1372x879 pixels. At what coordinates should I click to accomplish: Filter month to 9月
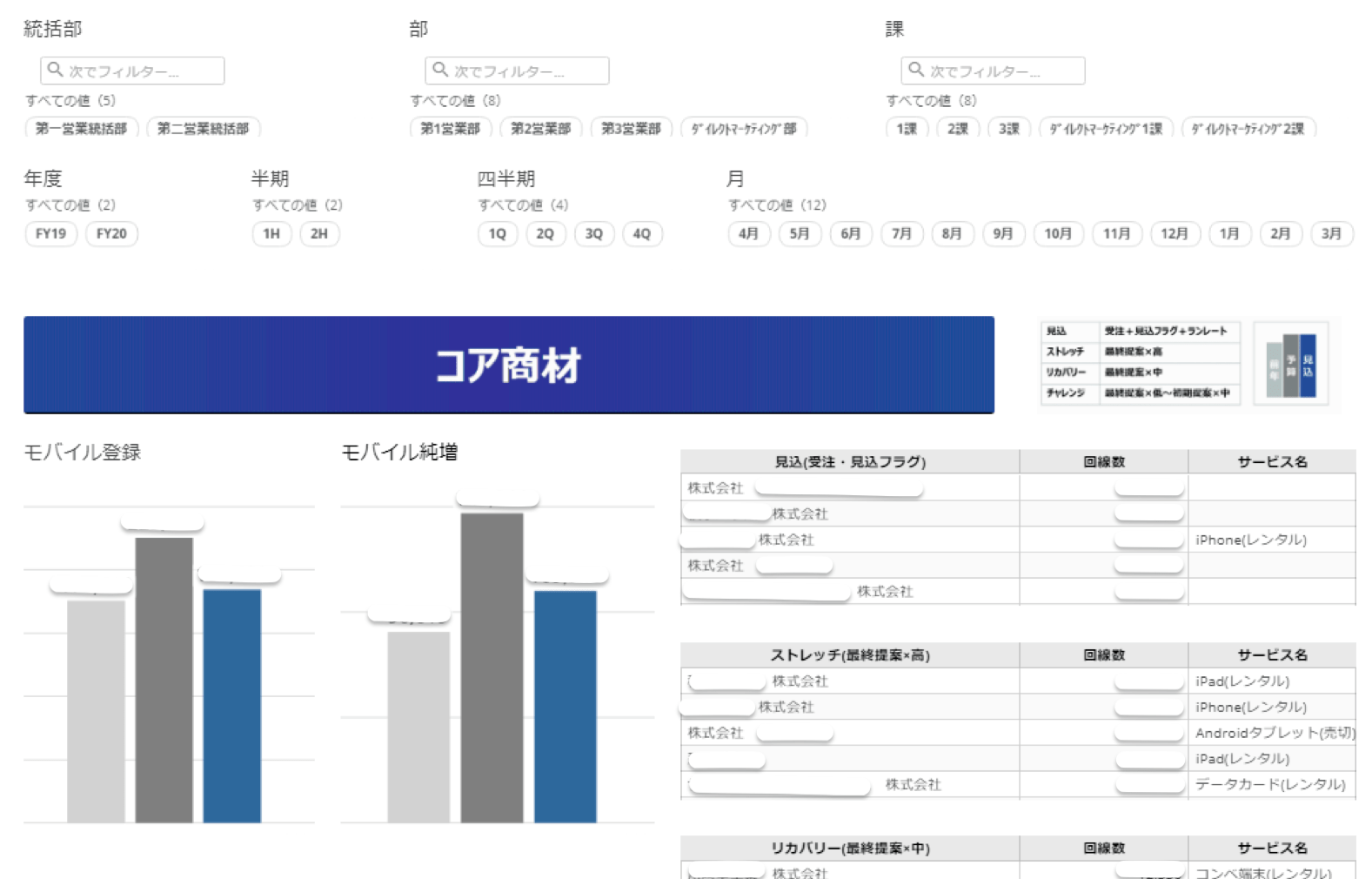pos(1003,233)
